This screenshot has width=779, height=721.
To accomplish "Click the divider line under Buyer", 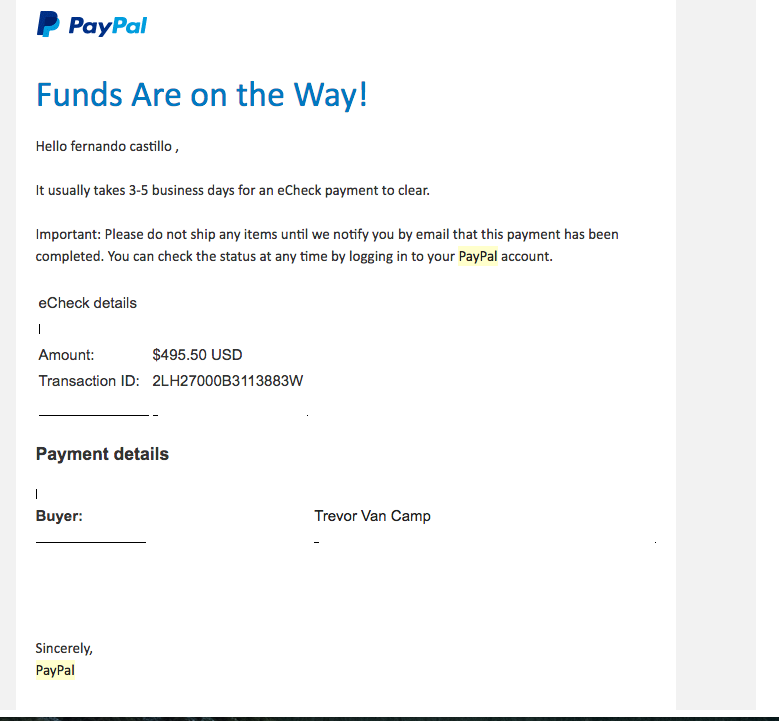I will tap(91, 542).
